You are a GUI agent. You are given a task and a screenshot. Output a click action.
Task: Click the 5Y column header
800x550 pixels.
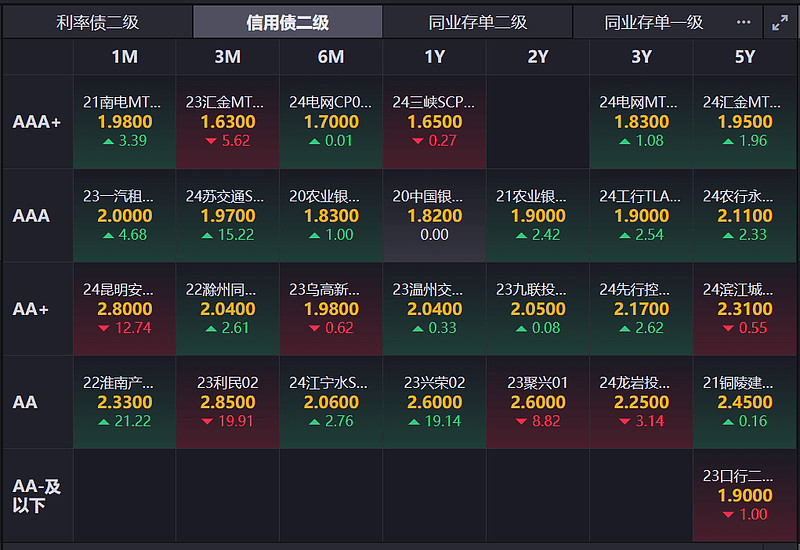(745, 57)
